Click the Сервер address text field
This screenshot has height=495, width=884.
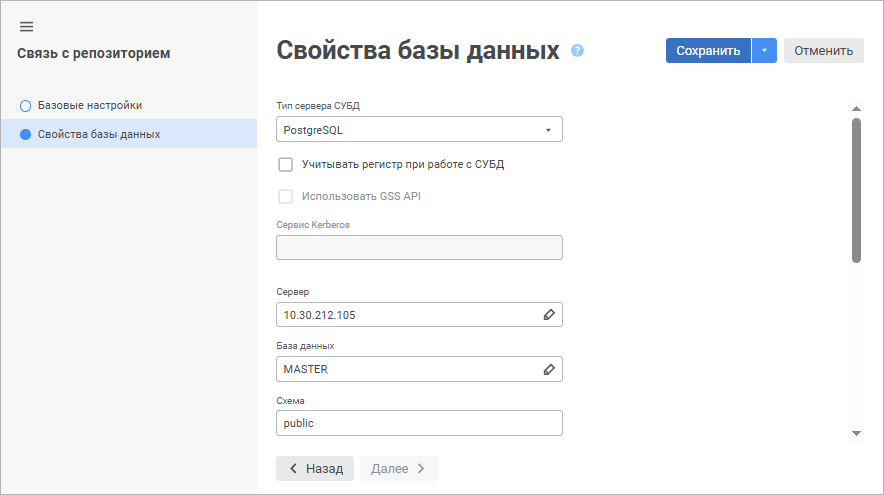(x=405, y=315)
